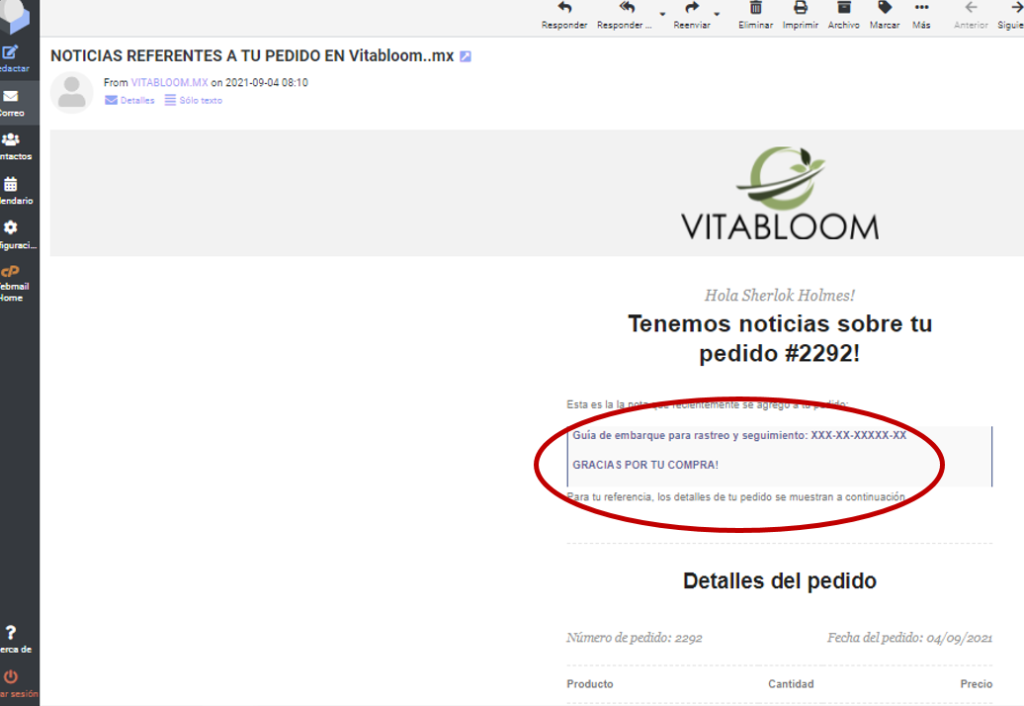The height and width of the screenshot is (706, 1024).
Task: Click the 'GRACIAS POR TU COMPRA!' text
Action: pos(645,465)
